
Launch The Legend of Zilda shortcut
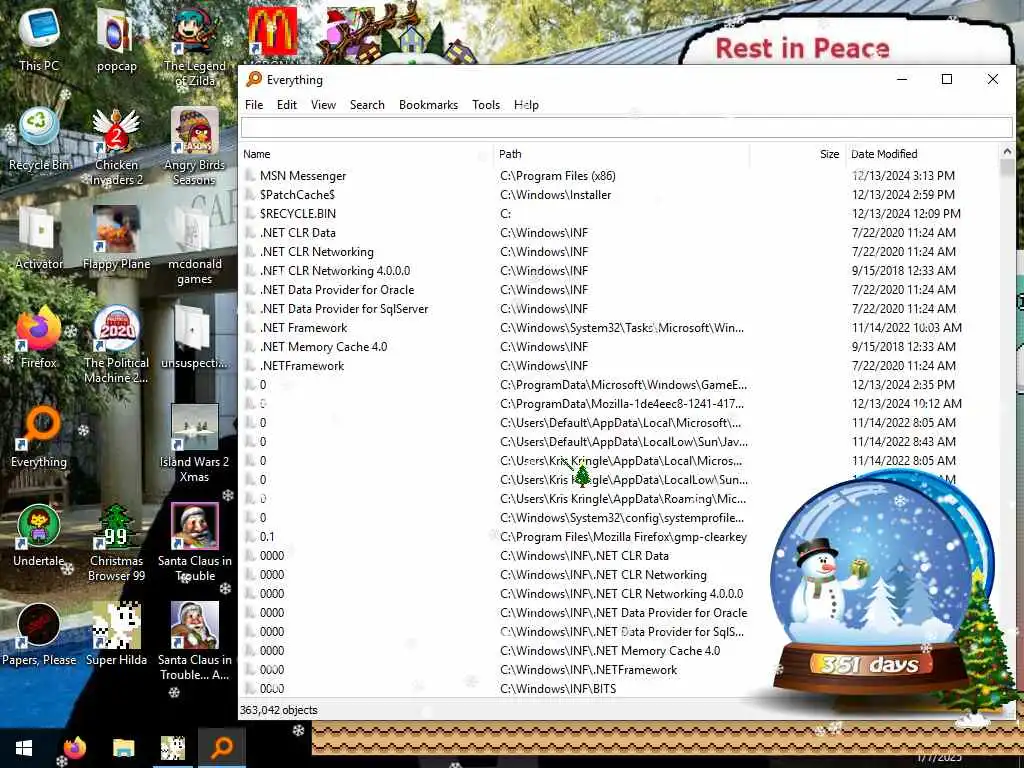(x=195, y=46)
